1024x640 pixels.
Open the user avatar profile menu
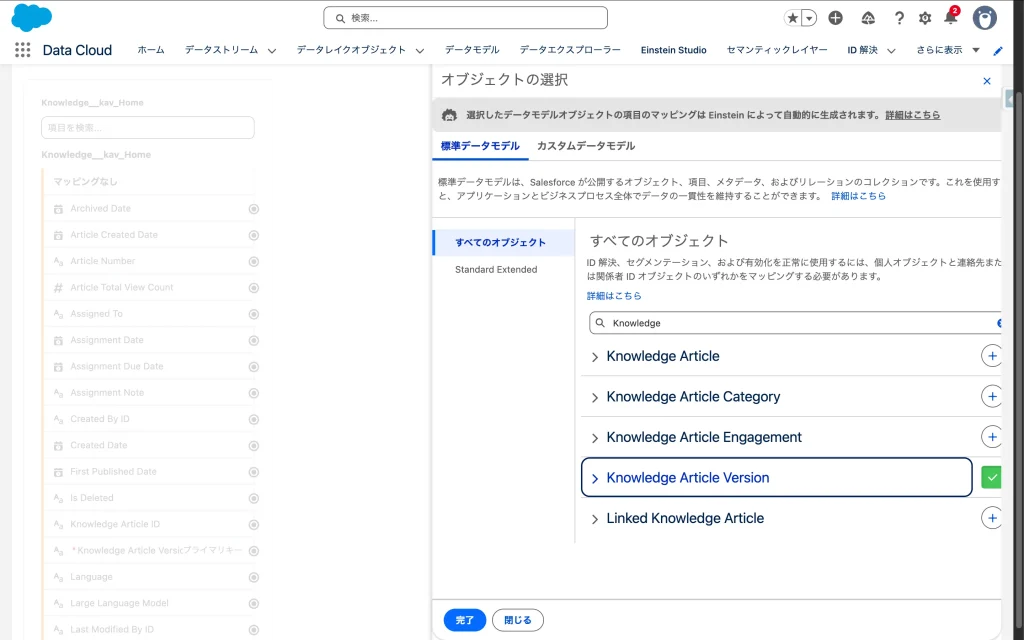(x=984, y=18)
